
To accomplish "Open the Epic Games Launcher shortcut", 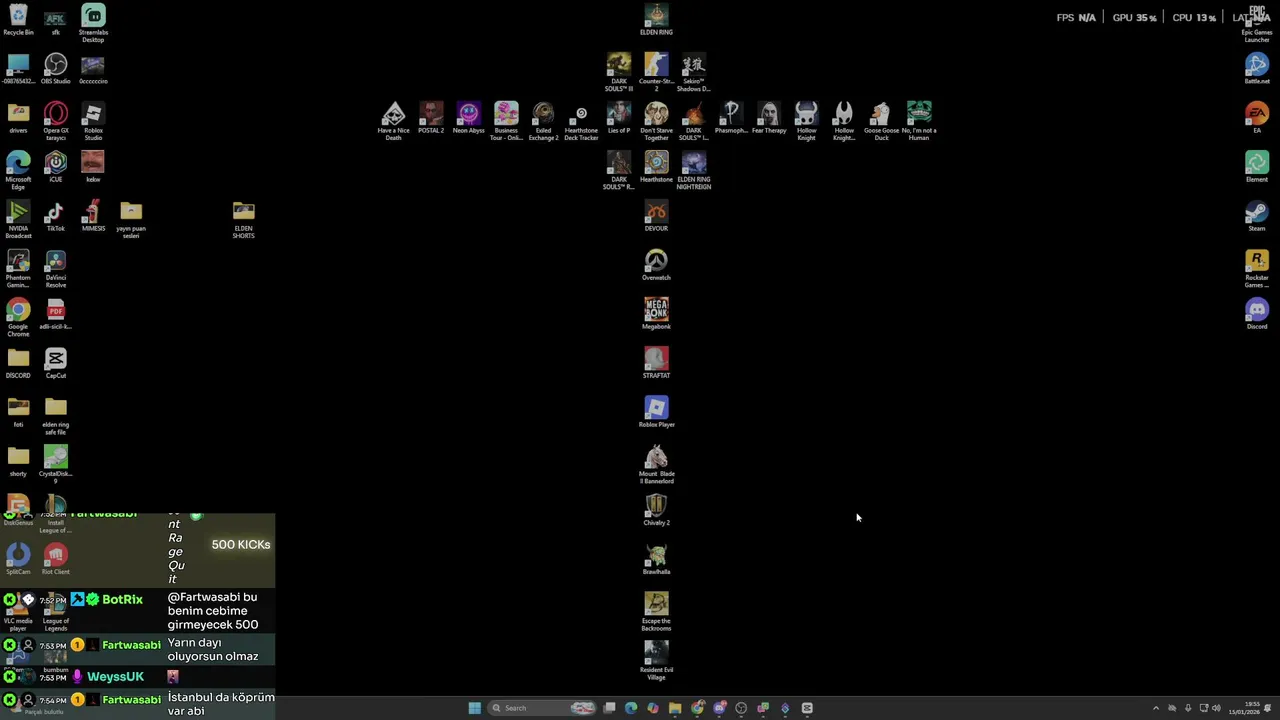I will click(x=1257, y=23).
